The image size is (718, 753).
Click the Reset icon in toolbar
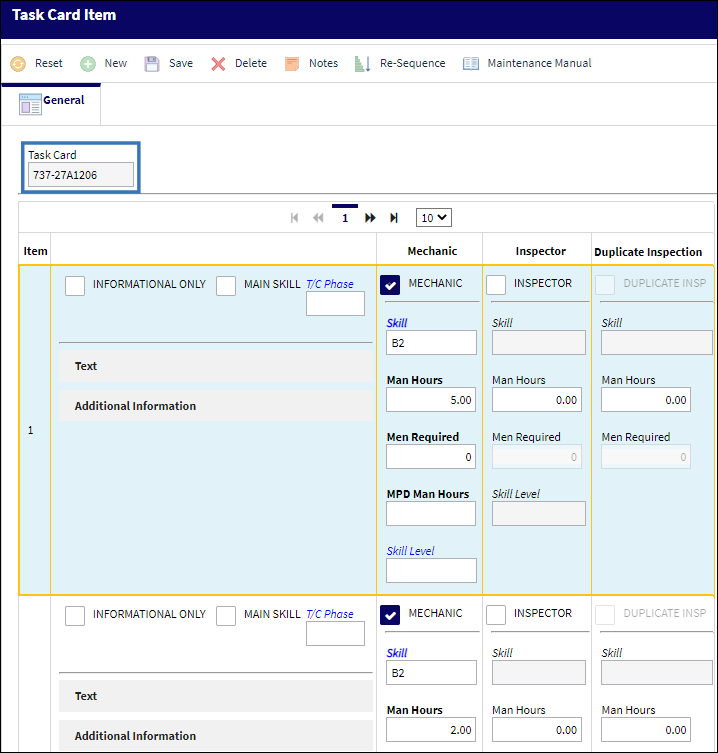click(18, 63)
